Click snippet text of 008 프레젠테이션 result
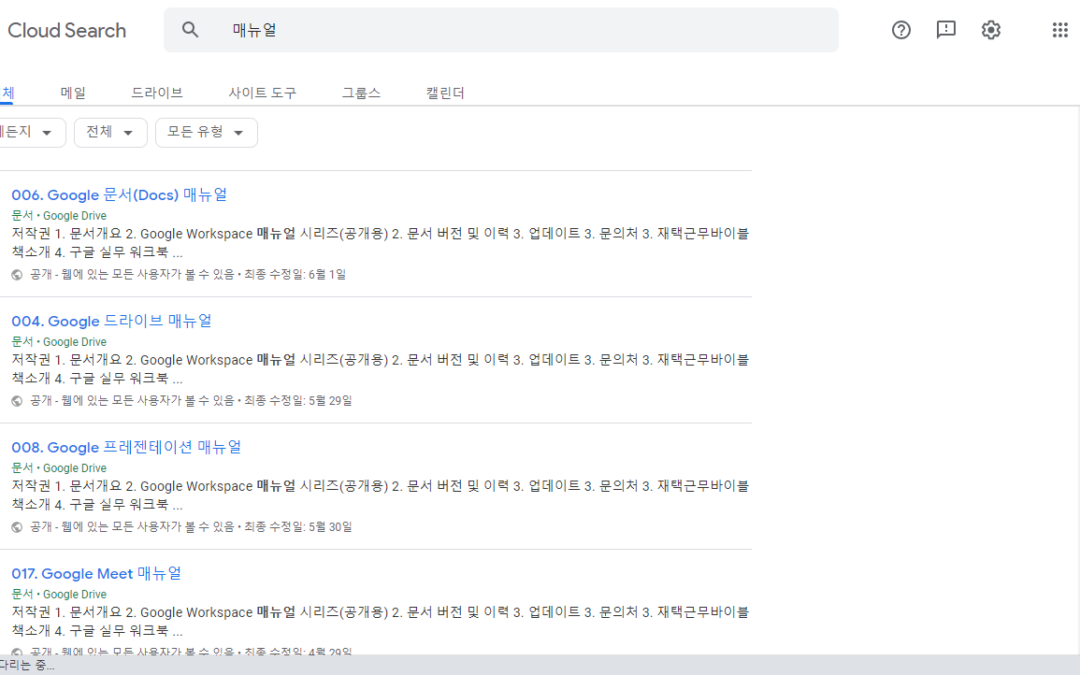The width and height of the screenshot is (1080, 675). (380, 495)
